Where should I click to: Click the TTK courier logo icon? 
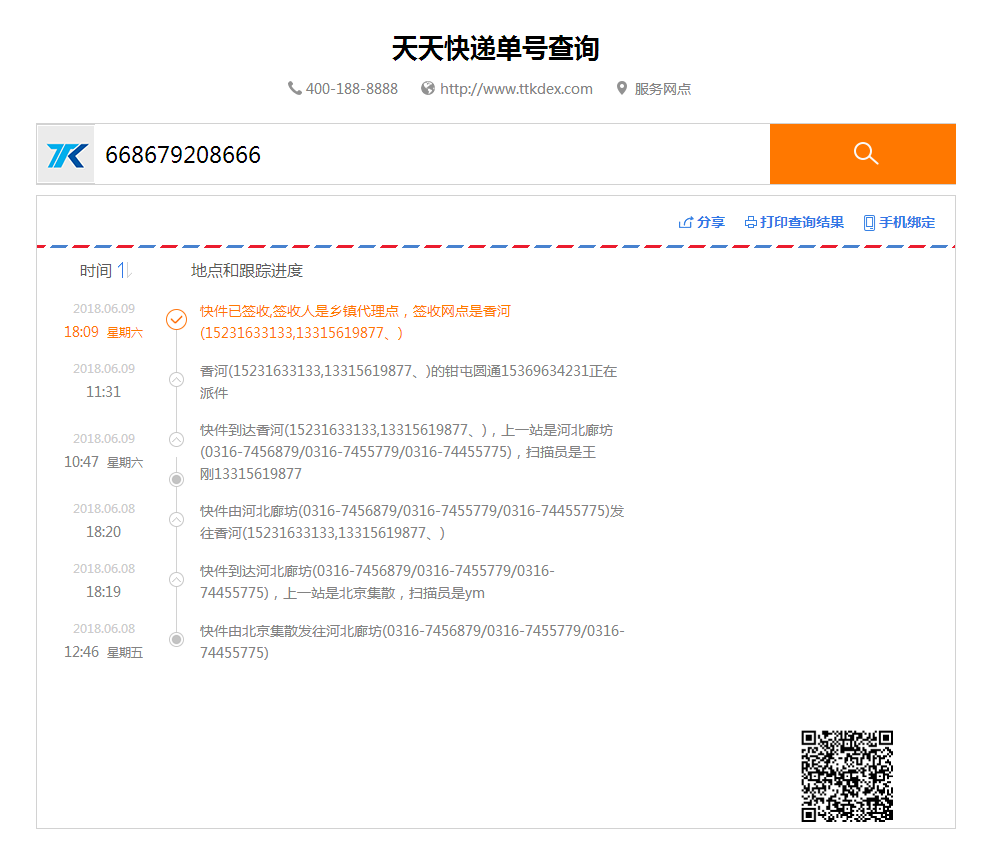click(67, 155)
